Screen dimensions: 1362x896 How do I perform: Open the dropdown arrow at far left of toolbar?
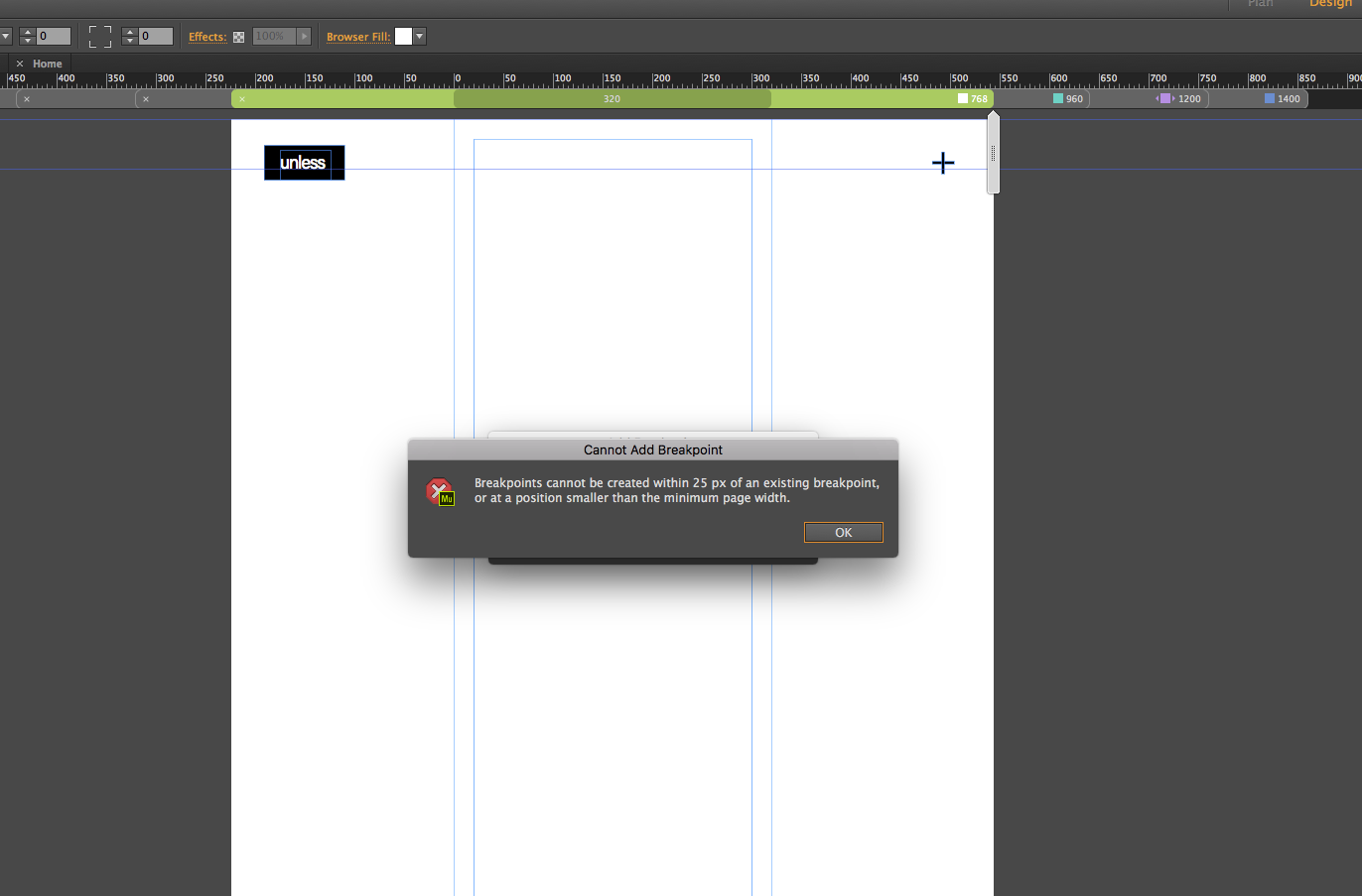click(5, 37)
